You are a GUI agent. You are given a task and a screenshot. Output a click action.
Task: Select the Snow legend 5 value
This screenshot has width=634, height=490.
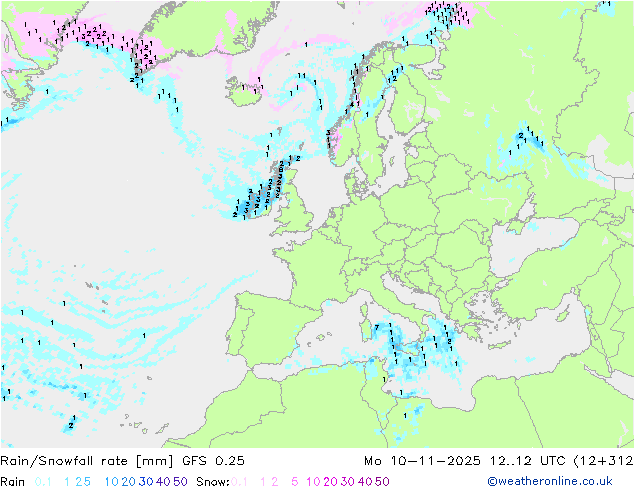(295, 482)
